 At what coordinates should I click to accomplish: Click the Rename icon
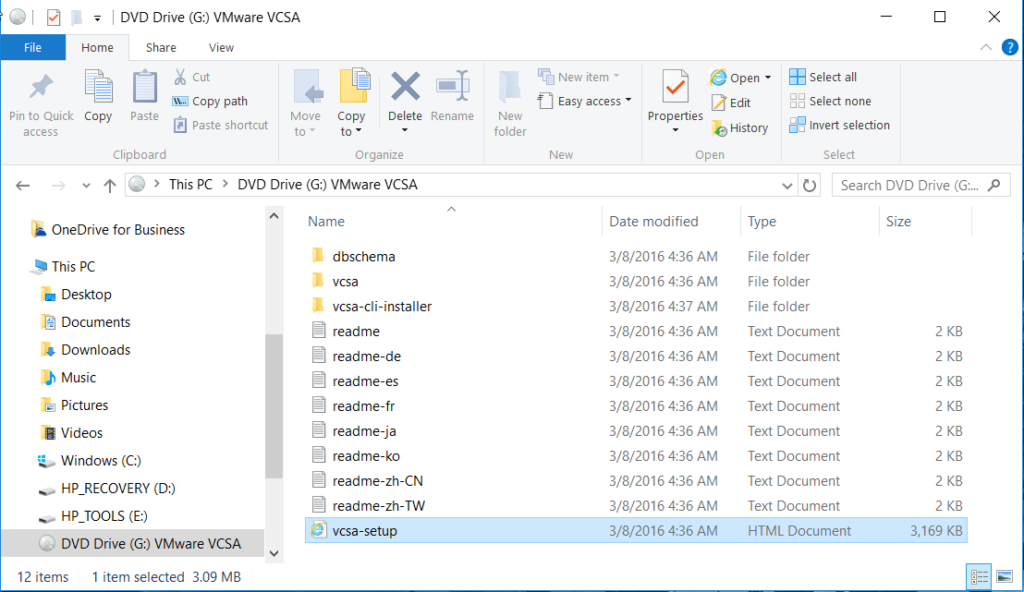click(453, 86)
